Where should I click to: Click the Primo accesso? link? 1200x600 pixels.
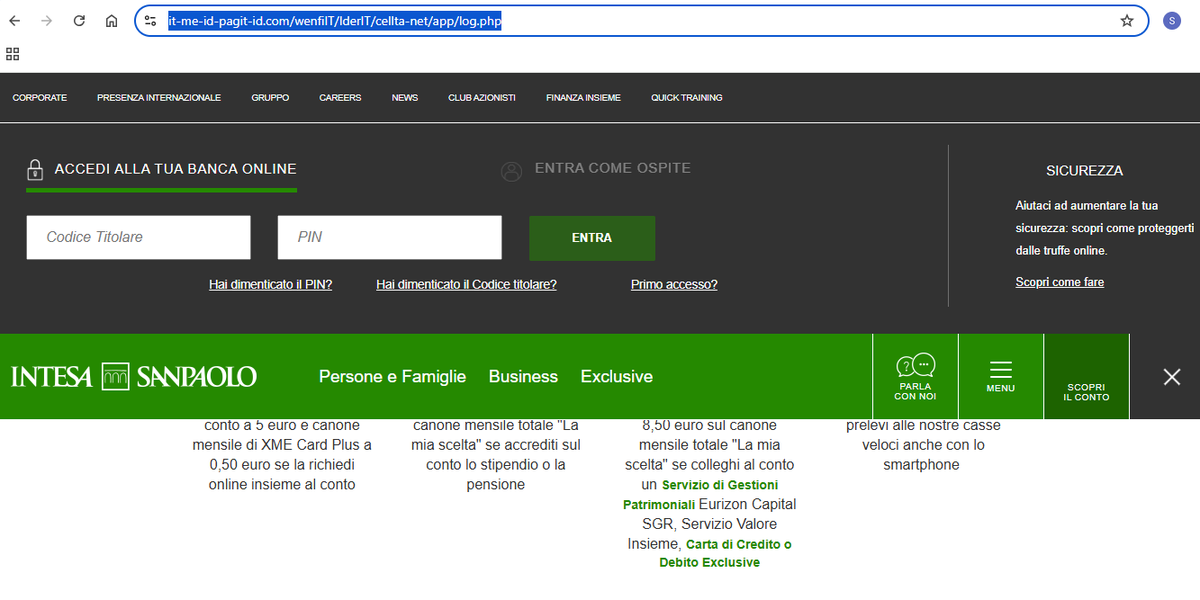click(674, 285)
